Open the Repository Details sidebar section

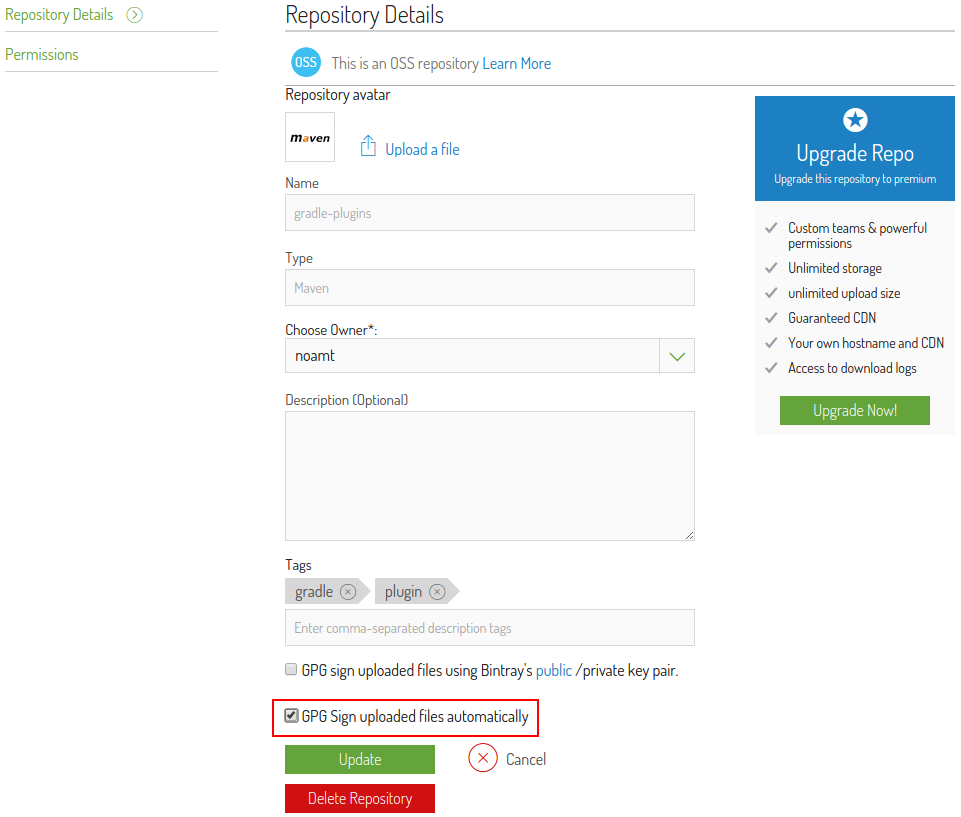[59, 15]
